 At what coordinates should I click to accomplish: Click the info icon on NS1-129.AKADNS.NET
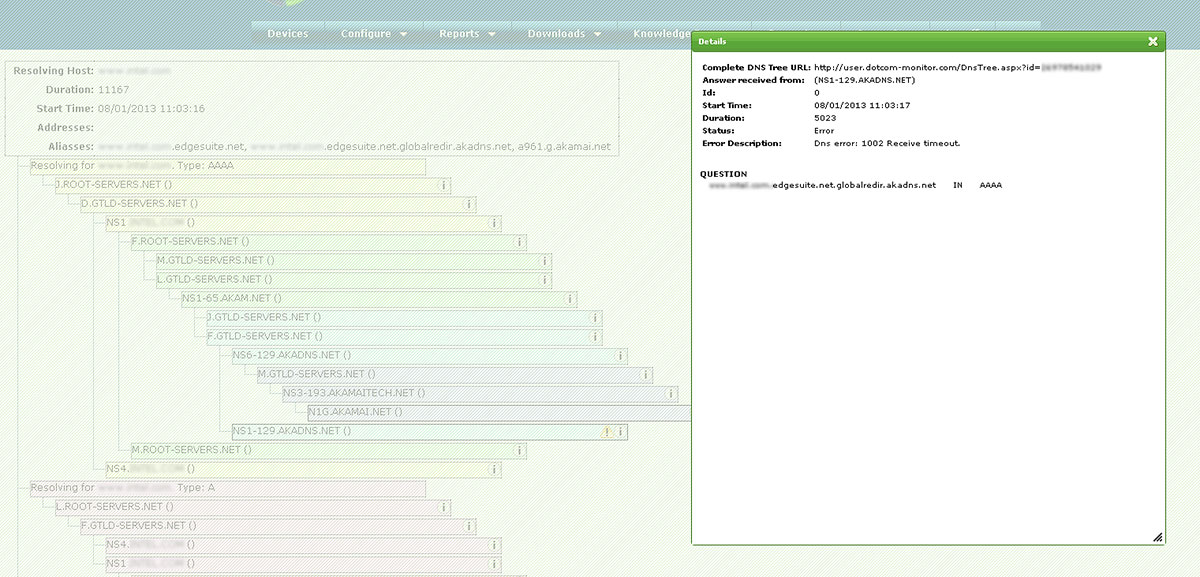[621, 432]
